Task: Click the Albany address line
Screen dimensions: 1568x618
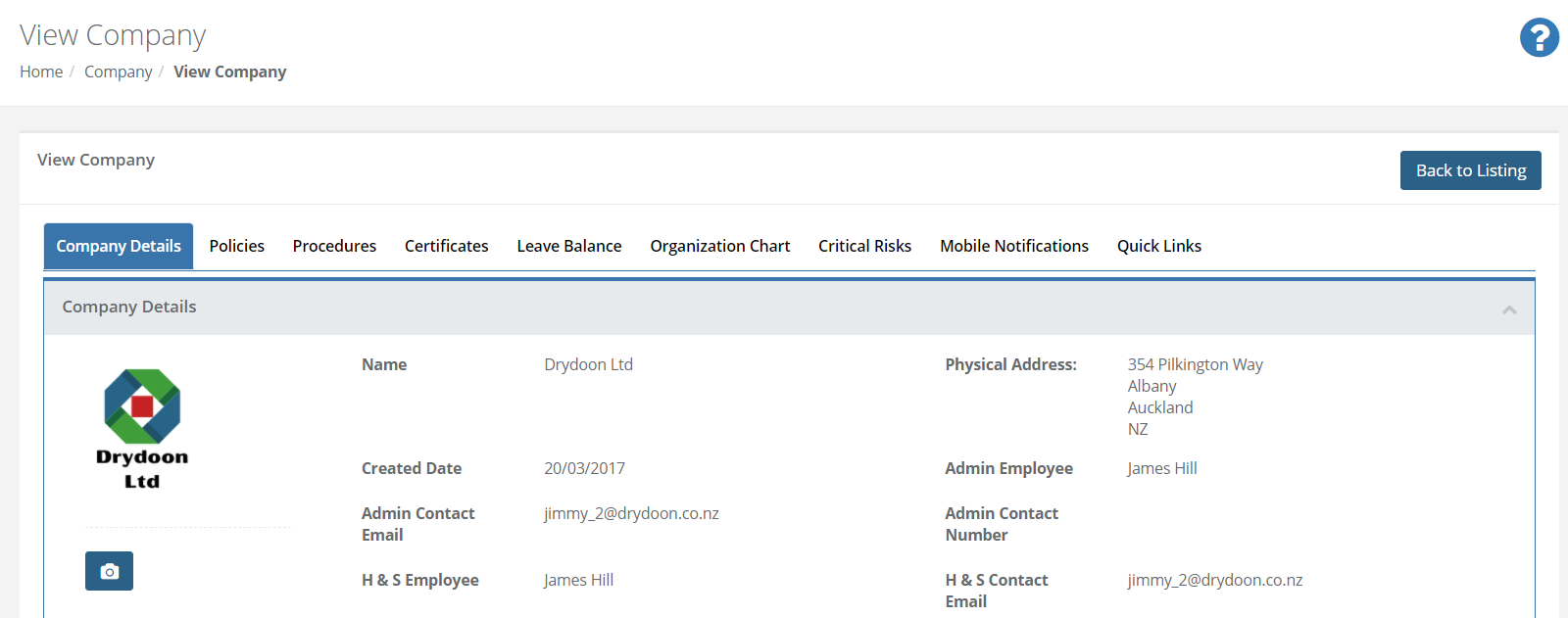Action: pos(1152,386)
